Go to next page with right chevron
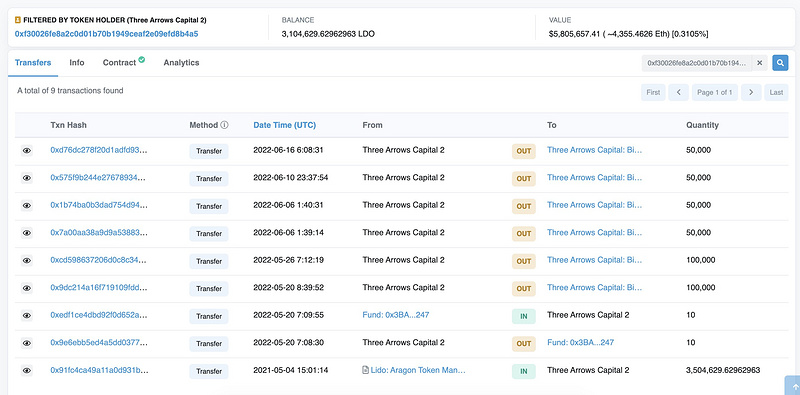Image resolution: width=800 pixels, height=395 pixels. tap(751, 92)
